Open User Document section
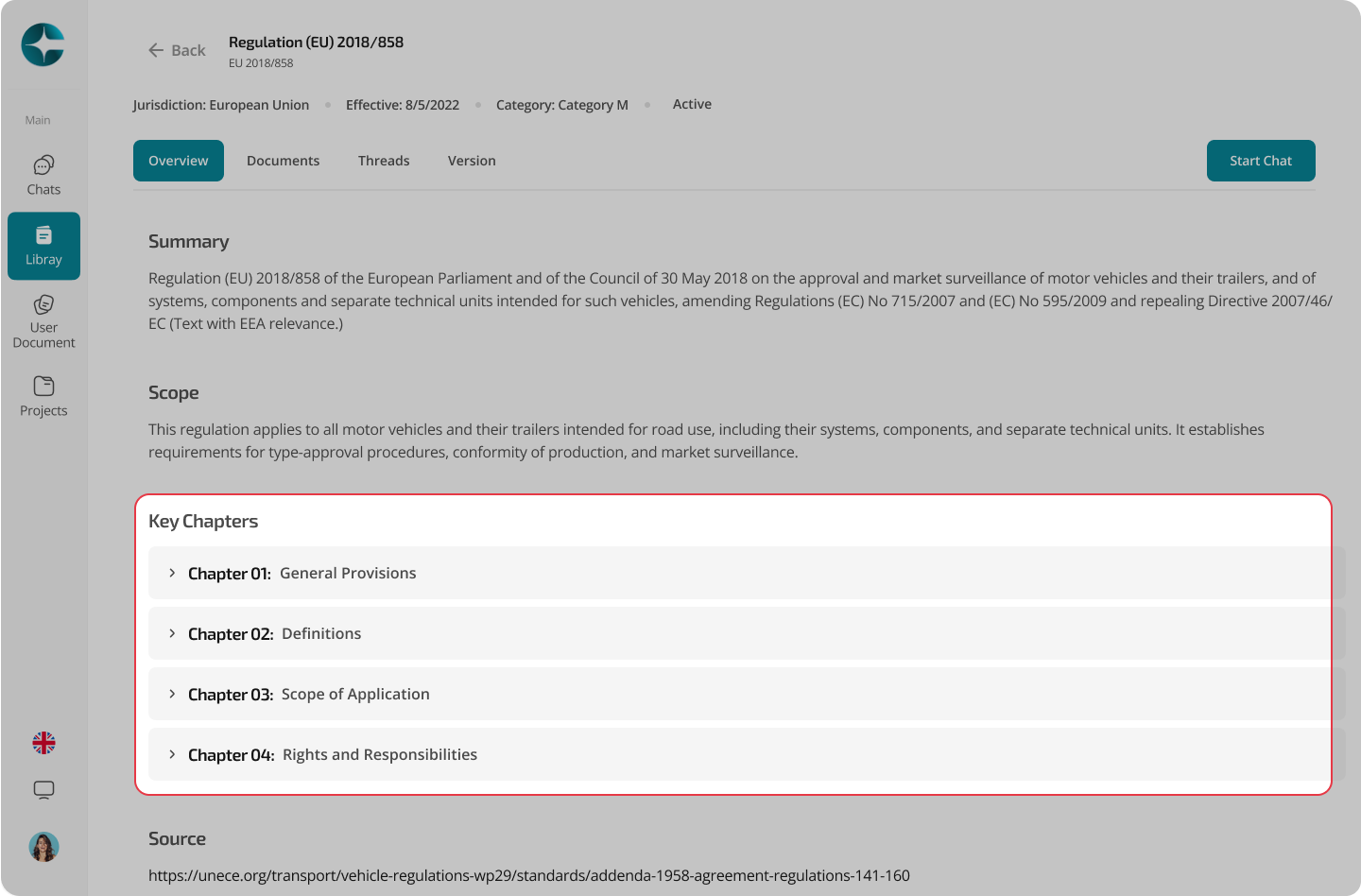Image resolution: width=1361 pixels, height=896 pixels. [x=43, y=321]
